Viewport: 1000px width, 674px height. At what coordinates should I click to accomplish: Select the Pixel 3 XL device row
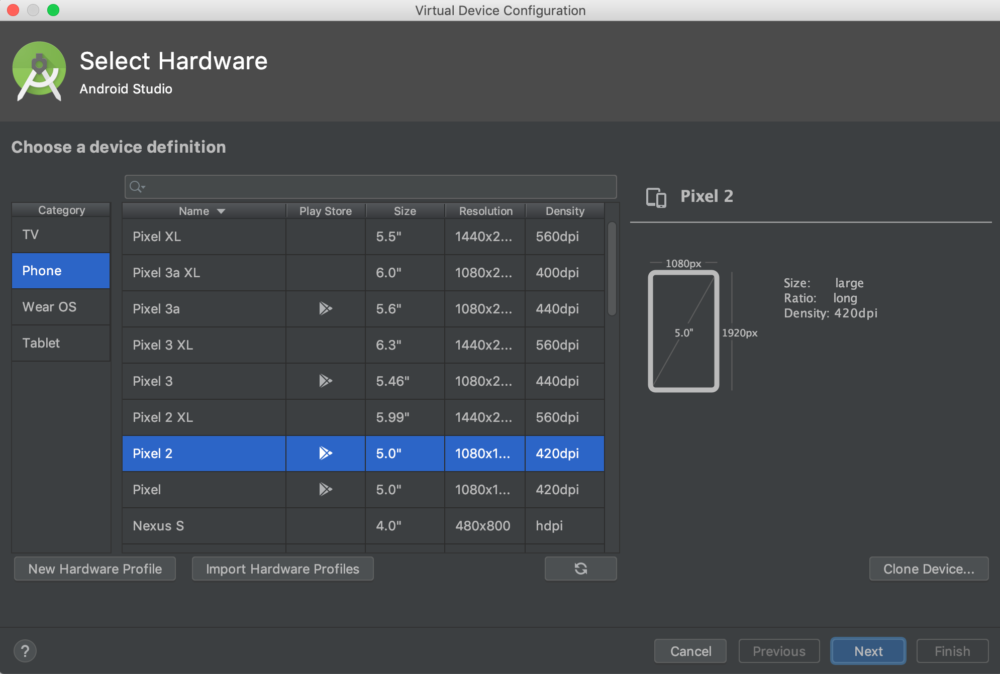point(363,345)
